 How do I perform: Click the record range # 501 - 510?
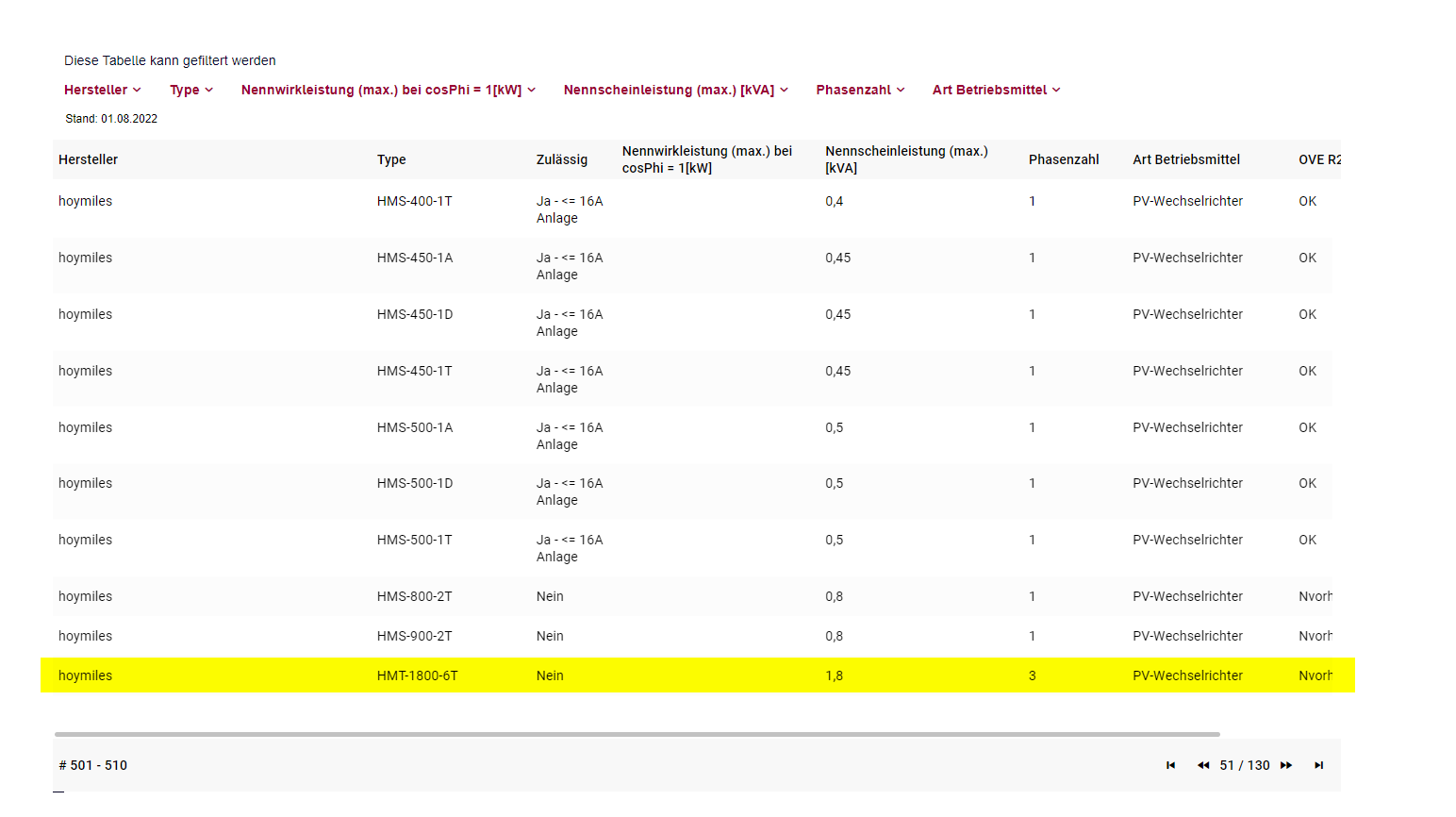pyautogui.click(x=93, y=765)
